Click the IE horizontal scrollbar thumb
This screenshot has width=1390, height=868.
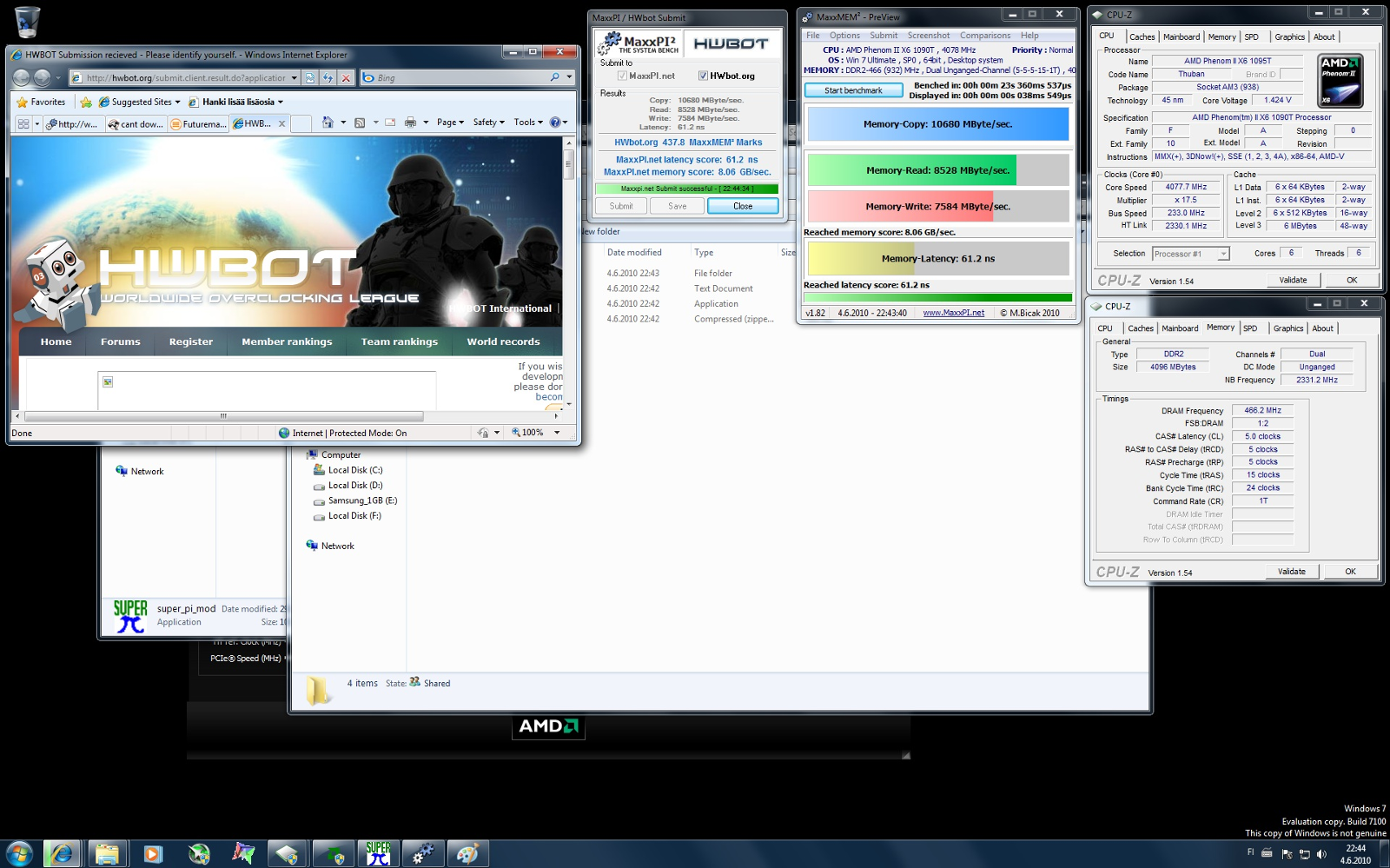pos(223,416)
